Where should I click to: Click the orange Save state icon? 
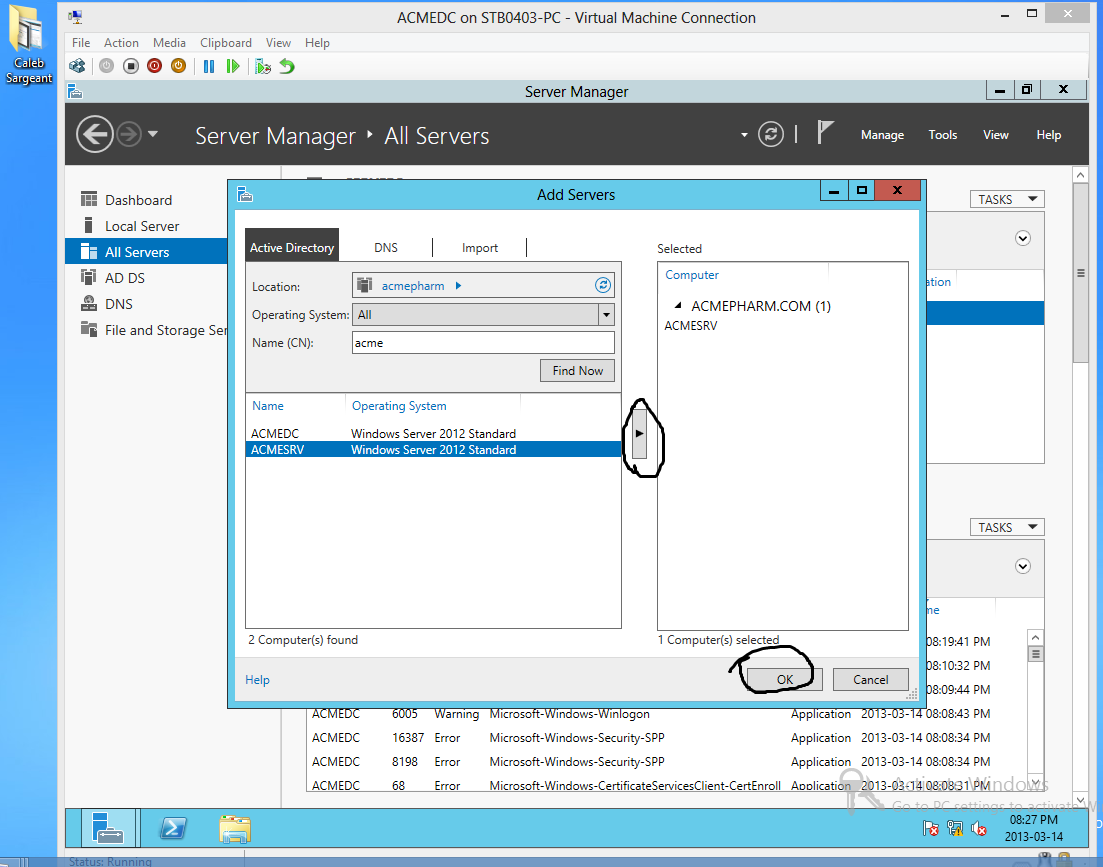pyautogui.click(x=179, y=66)
